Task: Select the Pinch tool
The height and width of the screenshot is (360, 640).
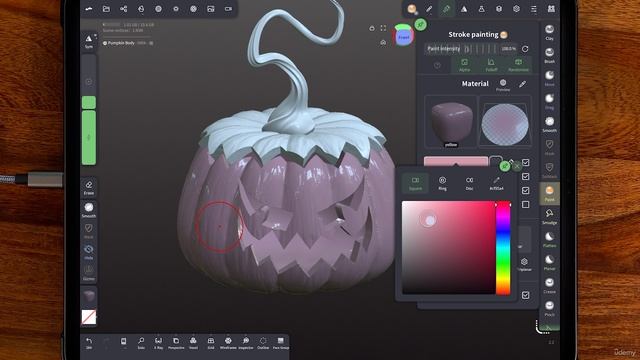Action: (x=549, y=309)
